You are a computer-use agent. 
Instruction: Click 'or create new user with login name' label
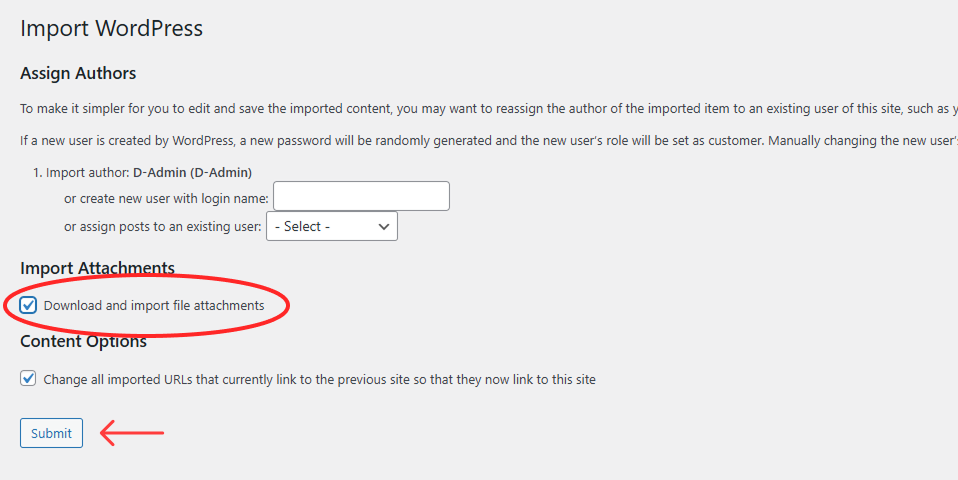(166, 198)
